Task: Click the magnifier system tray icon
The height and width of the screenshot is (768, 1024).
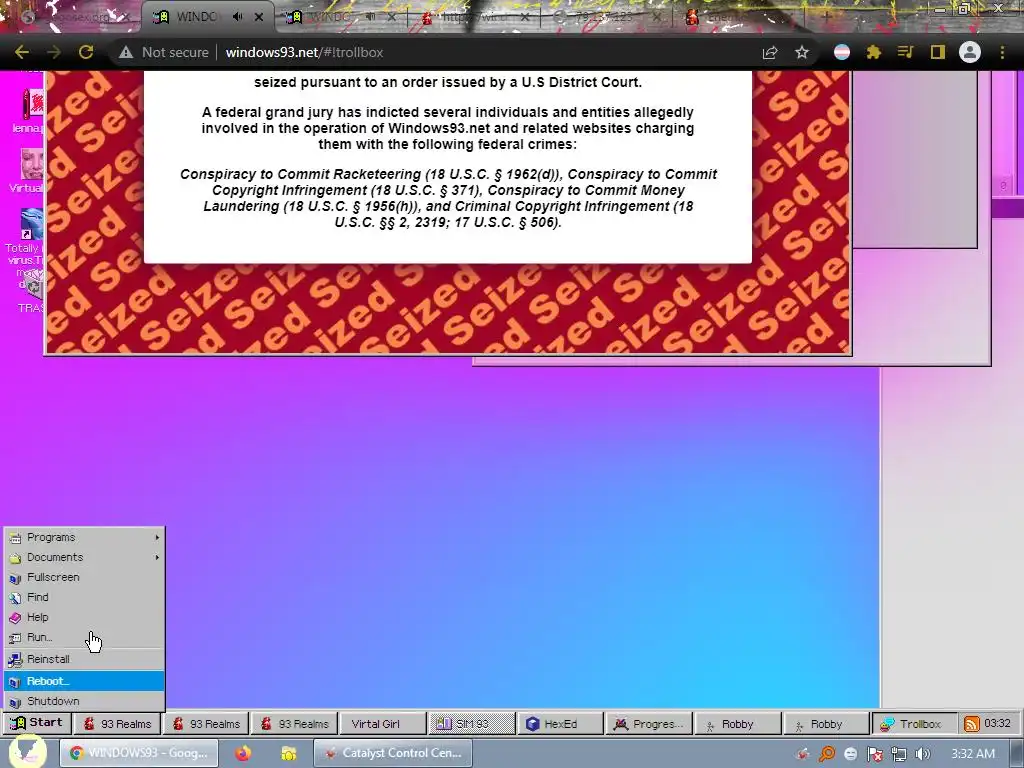Action: coord(827,754)
